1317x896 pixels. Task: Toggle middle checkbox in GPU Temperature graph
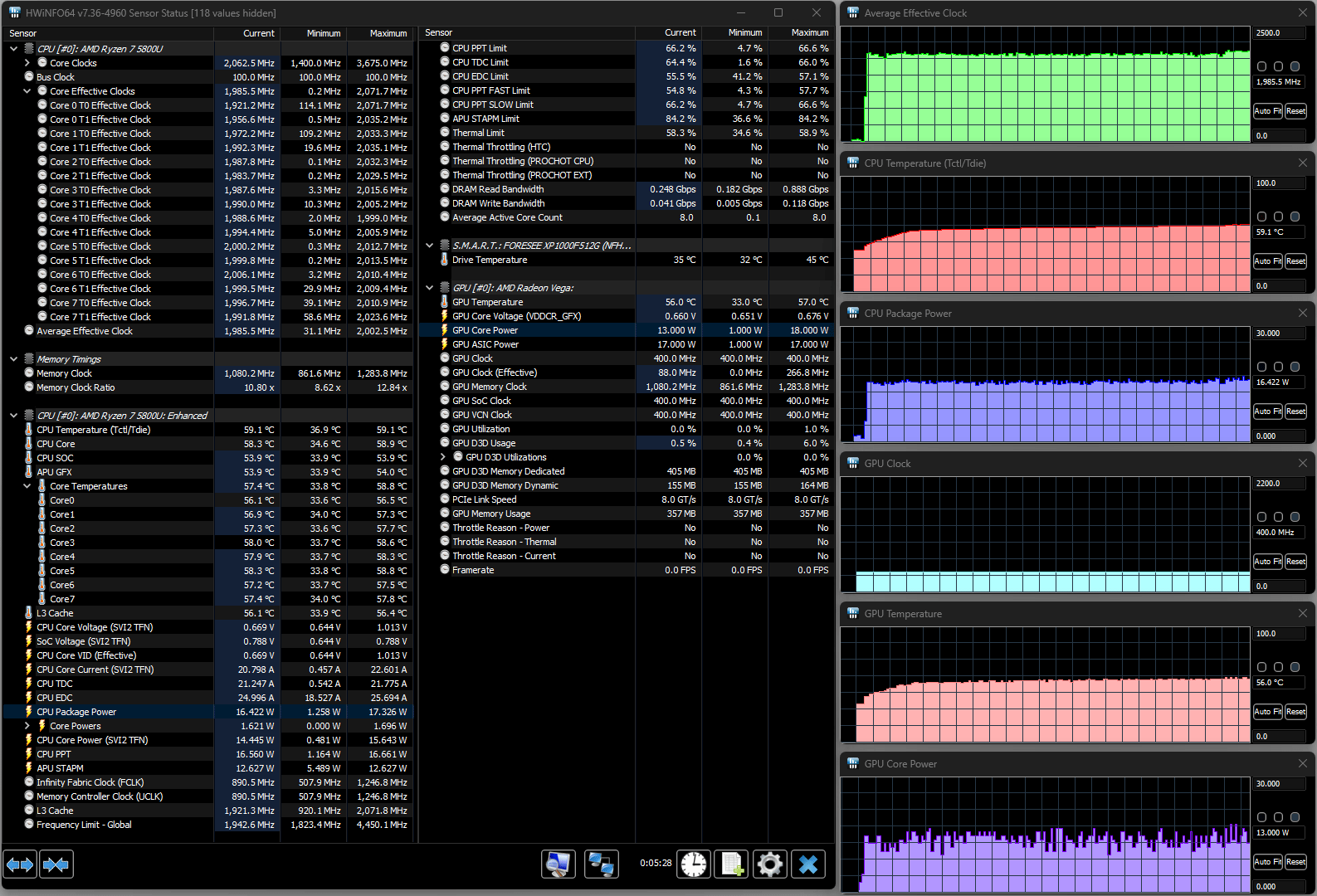pos(1278,667)
